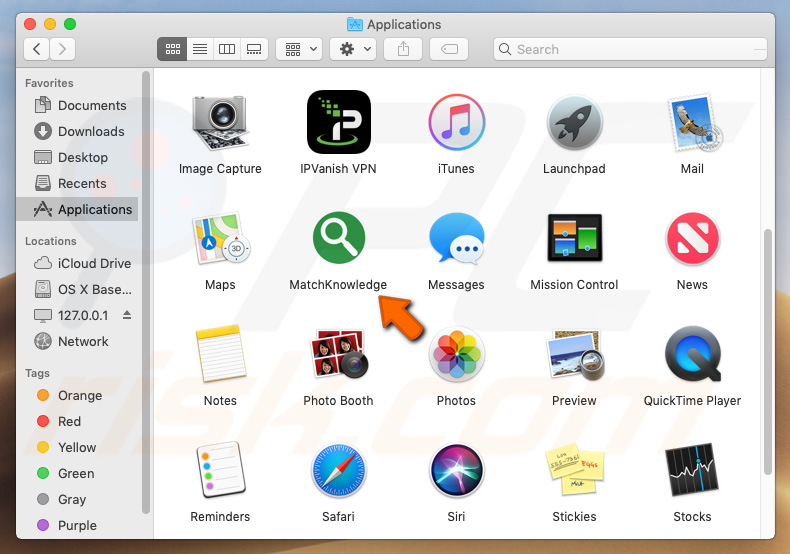This screenshot has height=554, width=790.
Task: Click the Reminders app icon
Action: 220,469
